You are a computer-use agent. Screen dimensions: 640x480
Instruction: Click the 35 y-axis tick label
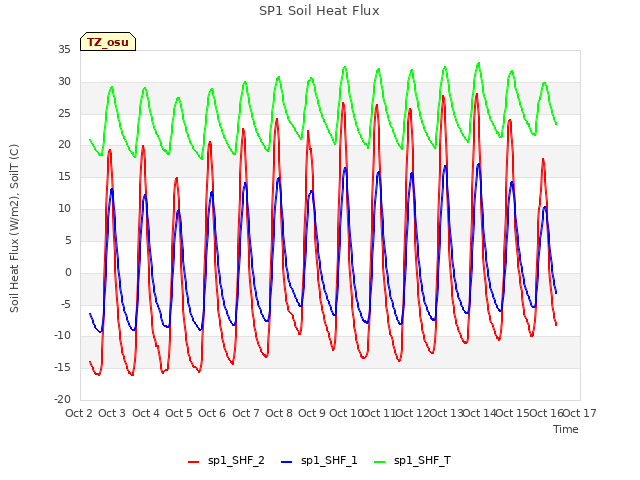click(x=64, y=50)
